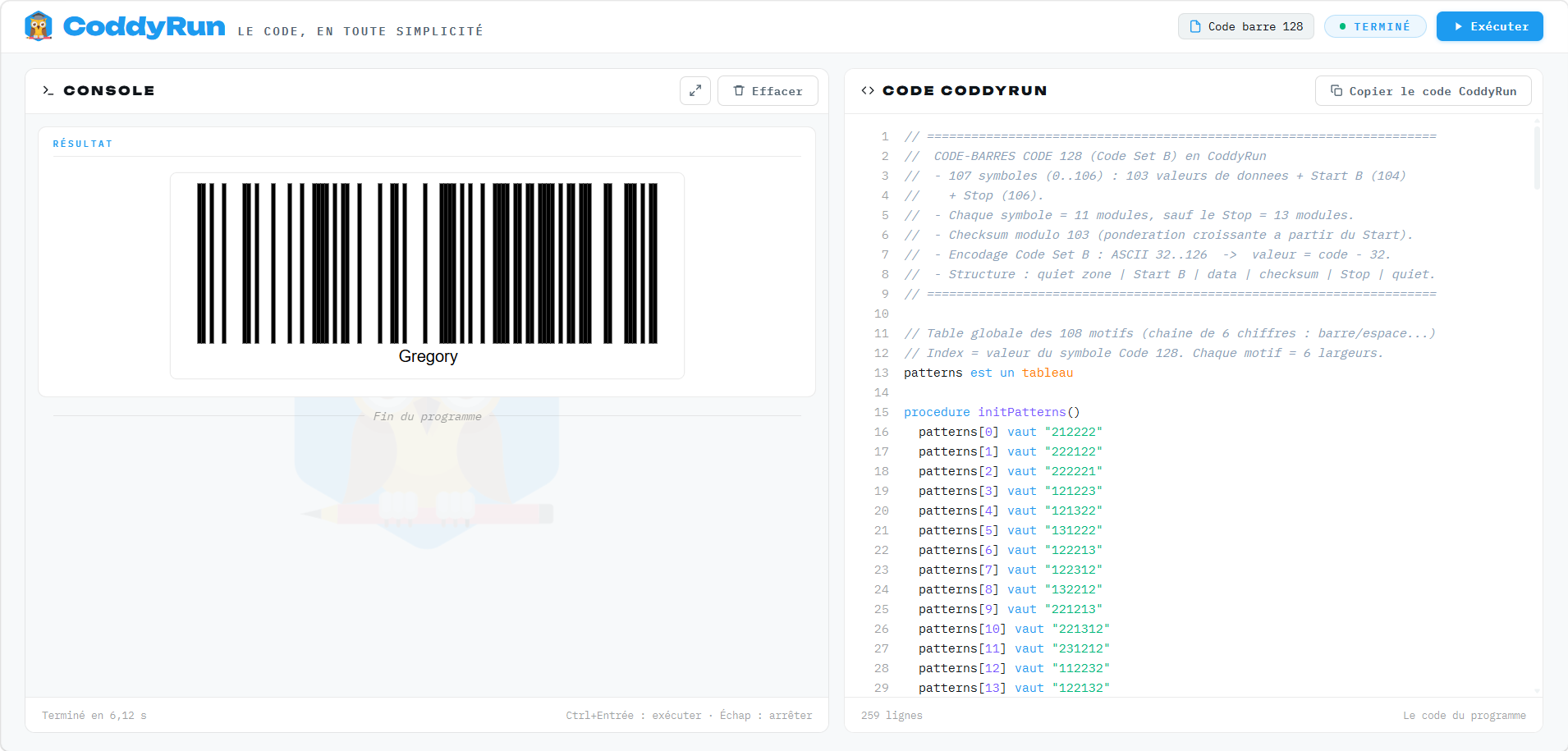Click the line patterns[7] vaut "122312"
1568x751 pixels.
click(x=1010, y=570)
